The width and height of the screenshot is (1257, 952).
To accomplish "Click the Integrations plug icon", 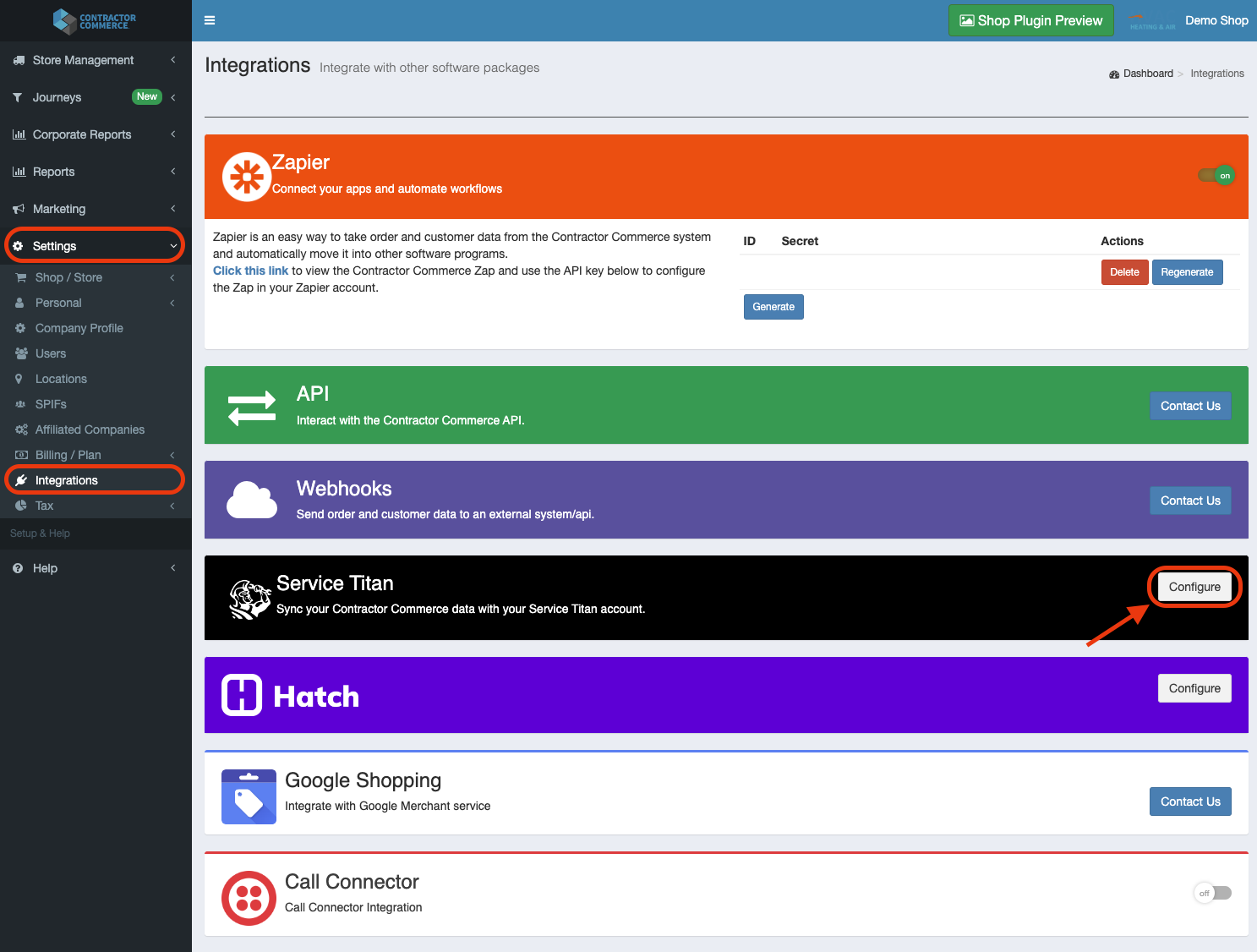I will pos(21,480).
